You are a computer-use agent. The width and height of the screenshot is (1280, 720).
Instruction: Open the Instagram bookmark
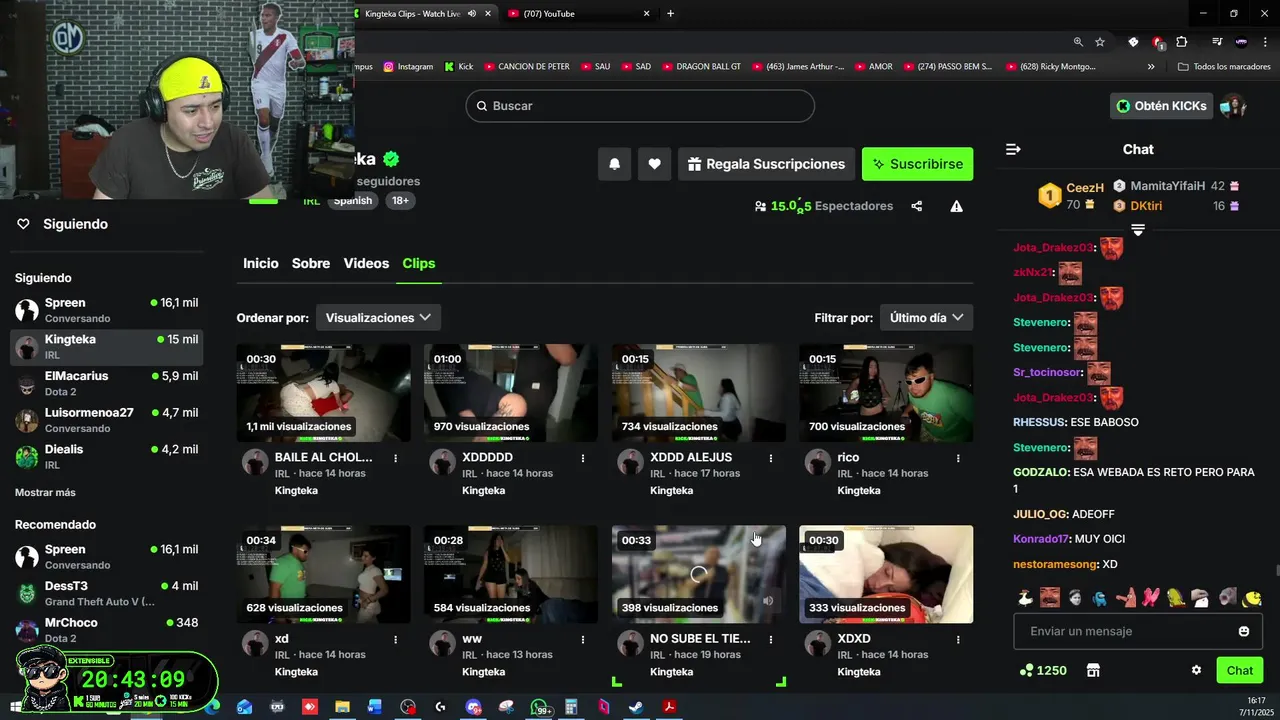pyautogui.click(x=408, y=67)
